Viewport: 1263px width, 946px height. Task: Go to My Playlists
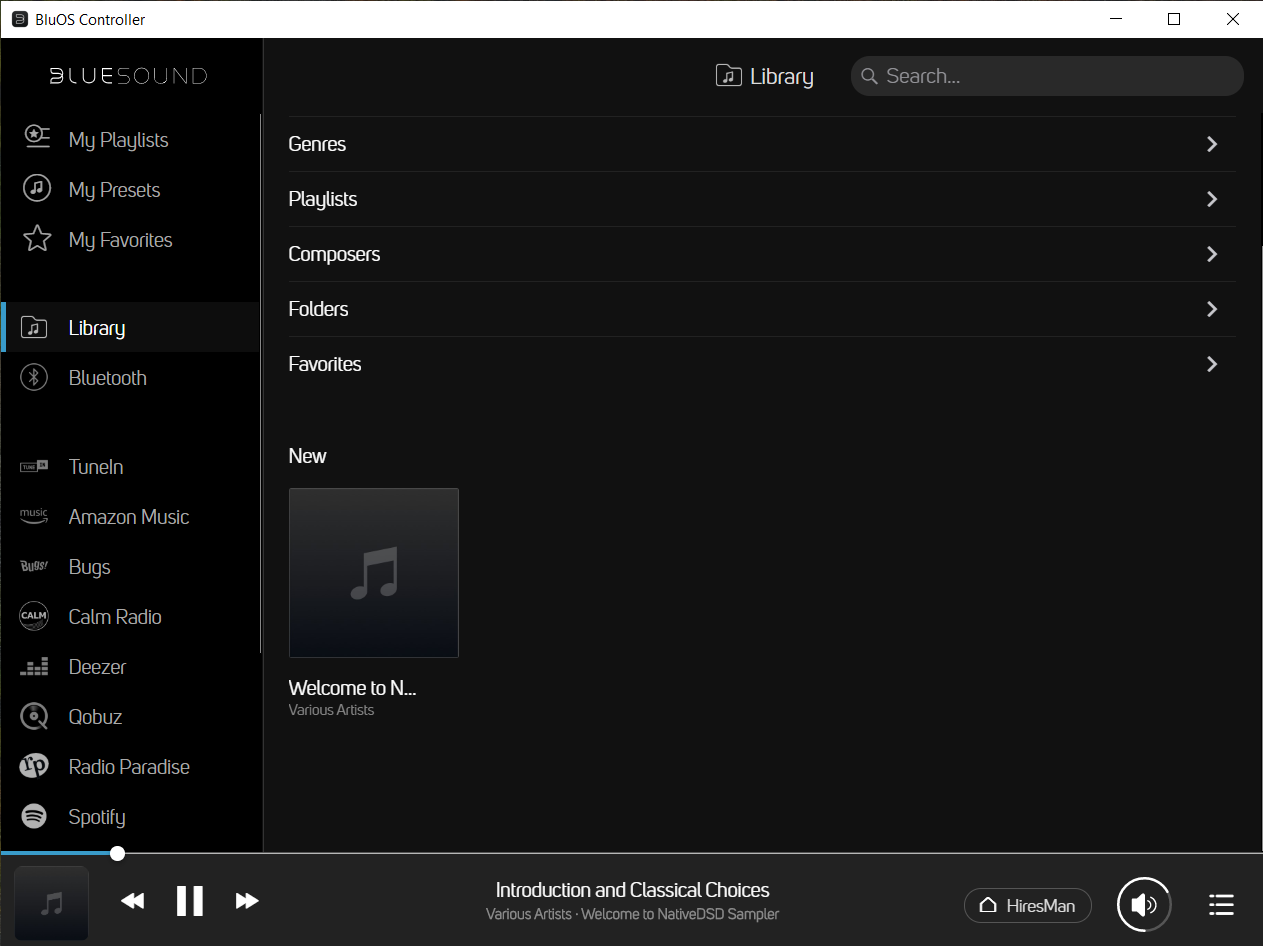[x=118, y=140]
